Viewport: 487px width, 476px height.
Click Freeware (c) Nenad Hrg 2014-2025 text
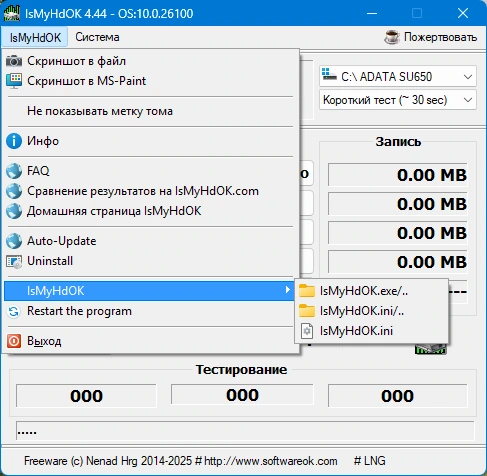[108, 461]
